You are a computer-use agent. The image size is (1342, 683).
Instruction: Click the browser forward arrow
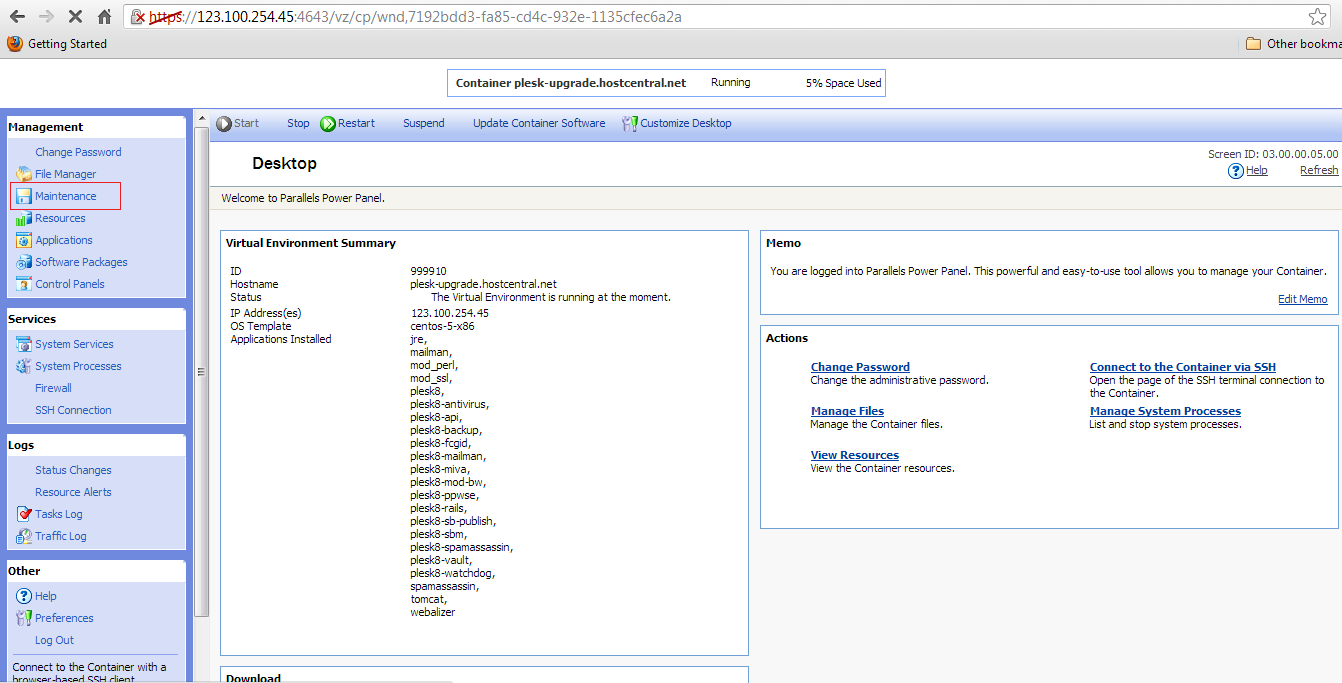[46, 17]
